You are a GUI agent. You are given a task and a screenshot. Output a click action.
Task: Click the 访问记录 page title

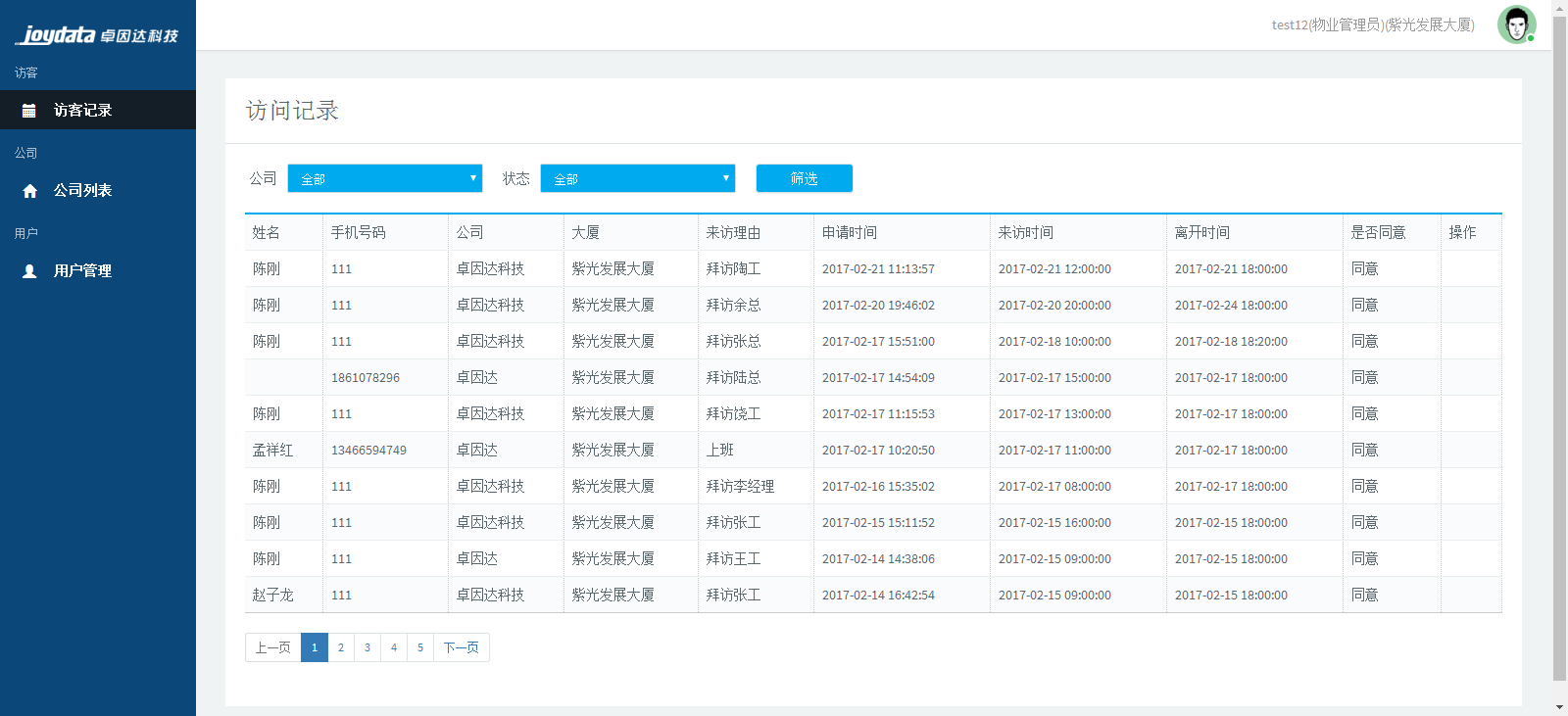[x=292, y=111]
